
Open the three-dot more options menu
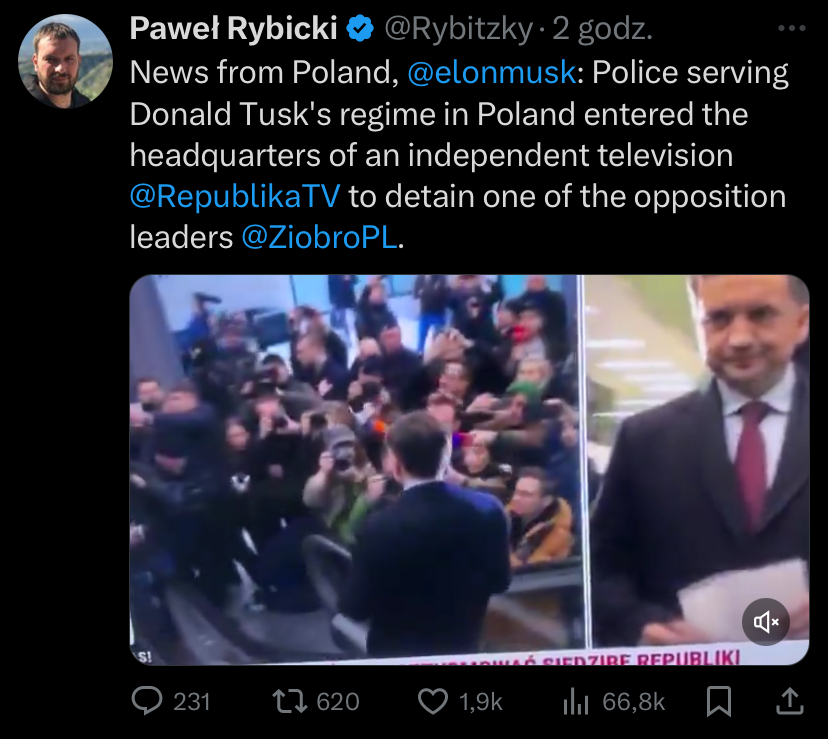tap(792, 29)
